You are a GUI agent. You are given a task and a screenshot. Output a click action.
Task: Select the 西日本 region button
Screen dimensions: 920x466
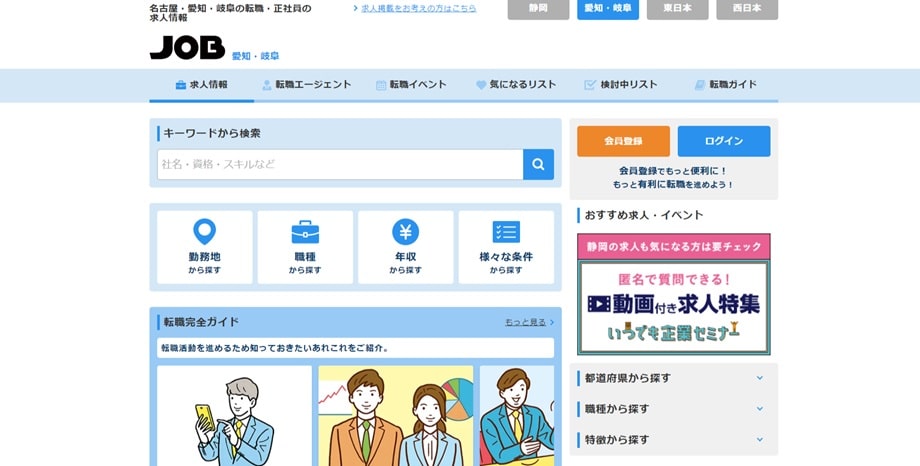tap(747, 9)
